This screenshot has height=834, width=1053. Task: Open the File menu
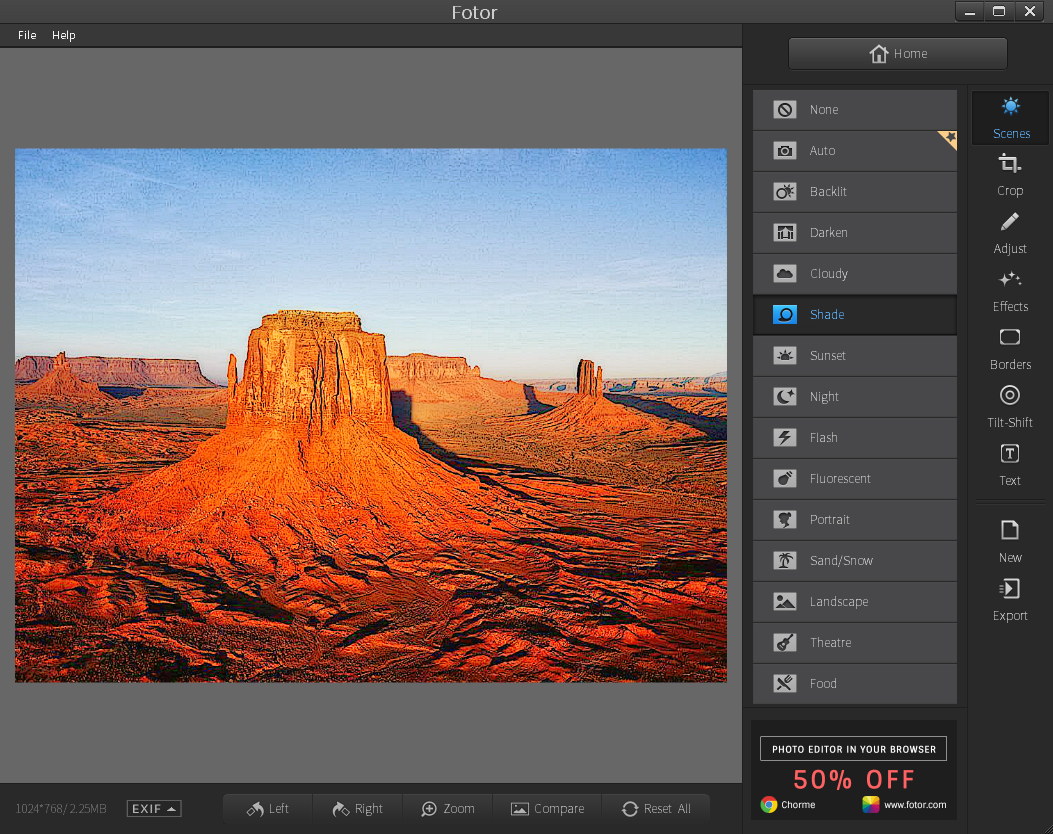pos(27,35)
